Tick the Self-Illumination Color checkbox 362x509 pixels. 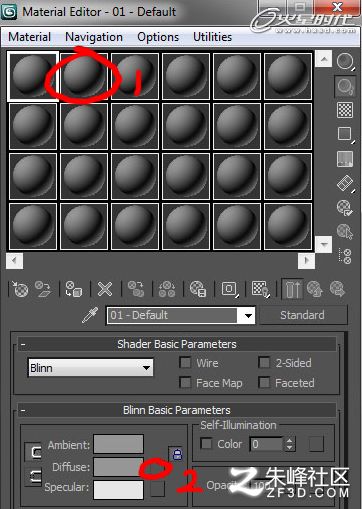point(206,444)
